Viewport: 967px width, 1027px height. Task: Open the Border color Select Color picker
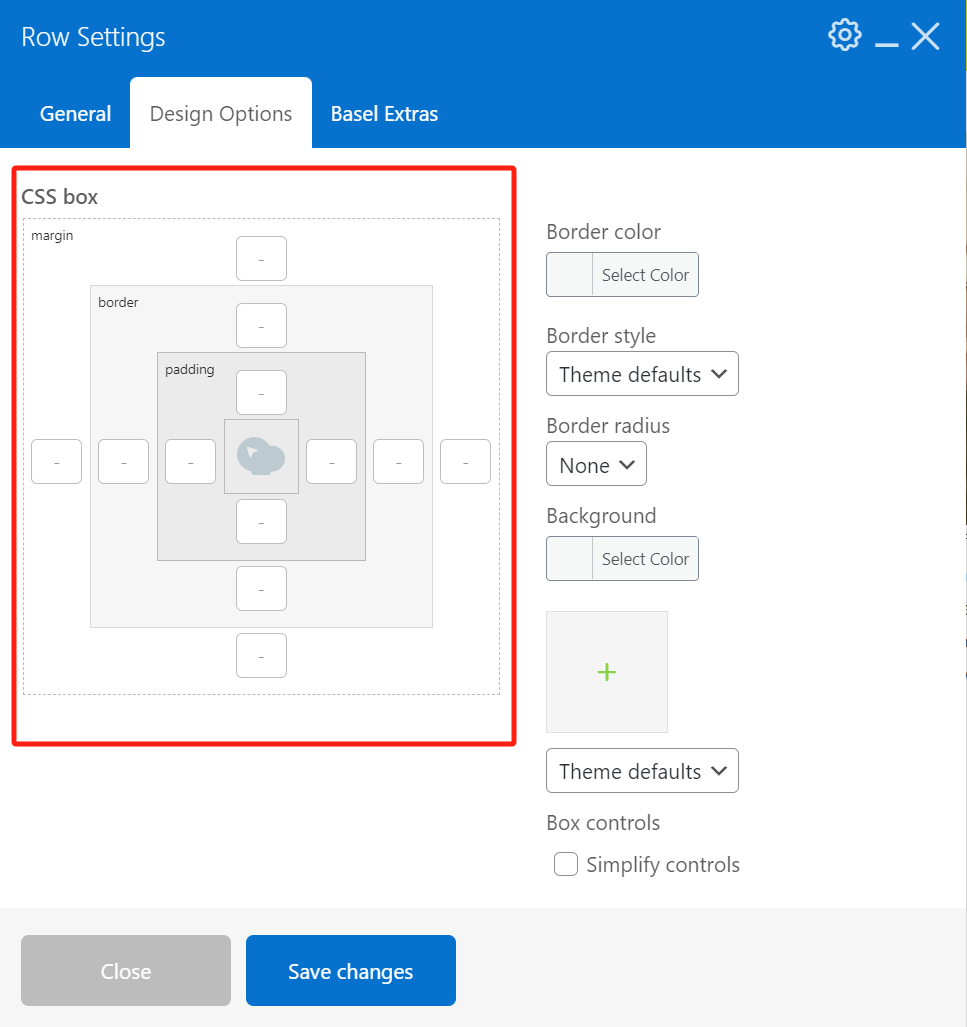pos(622,275)
